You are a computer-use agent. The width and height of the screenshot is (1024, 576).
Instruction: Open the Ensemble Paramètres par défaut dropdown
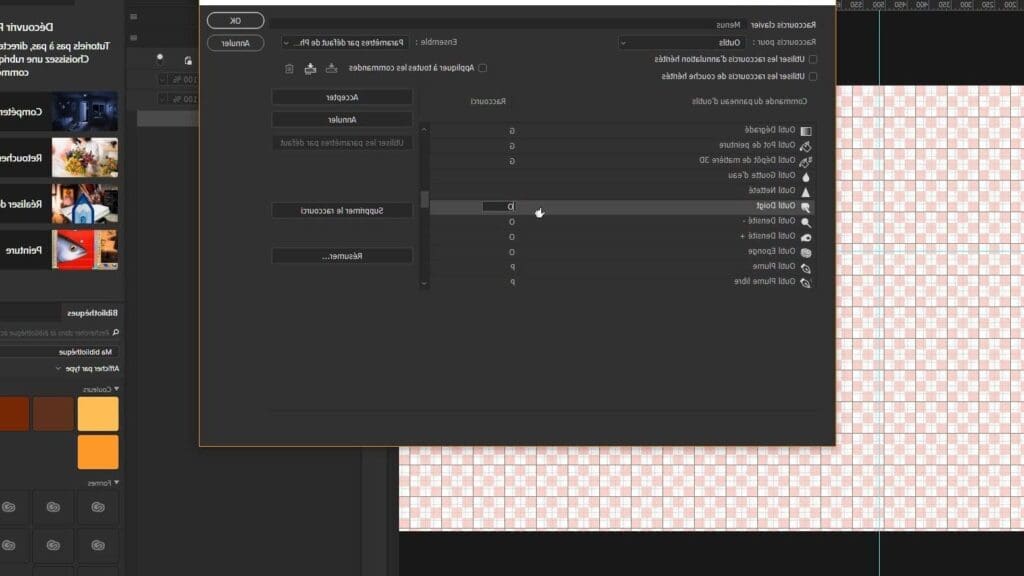click(x=345, y=42)
